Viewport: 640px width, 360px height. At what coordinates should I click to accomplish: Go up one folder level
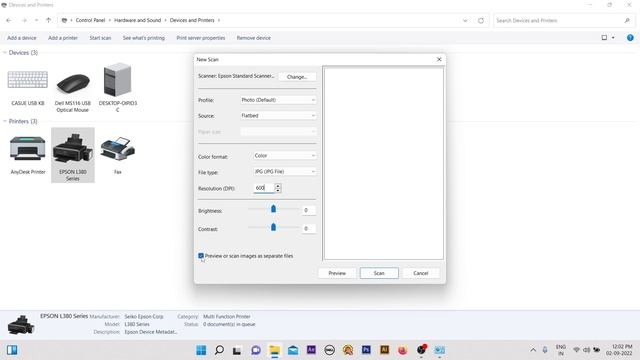pyautogui.click(x=49, y=20)
